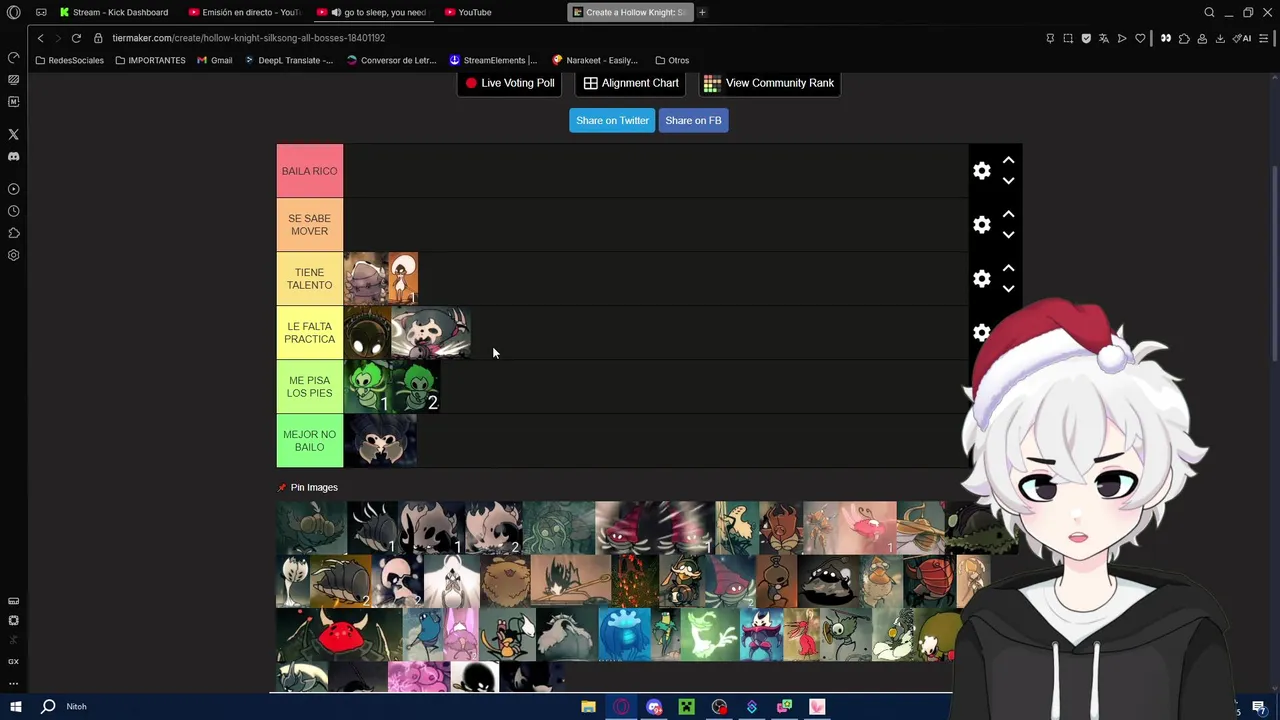Open GX Control speedometer in sidebar

tap(13, 57)
